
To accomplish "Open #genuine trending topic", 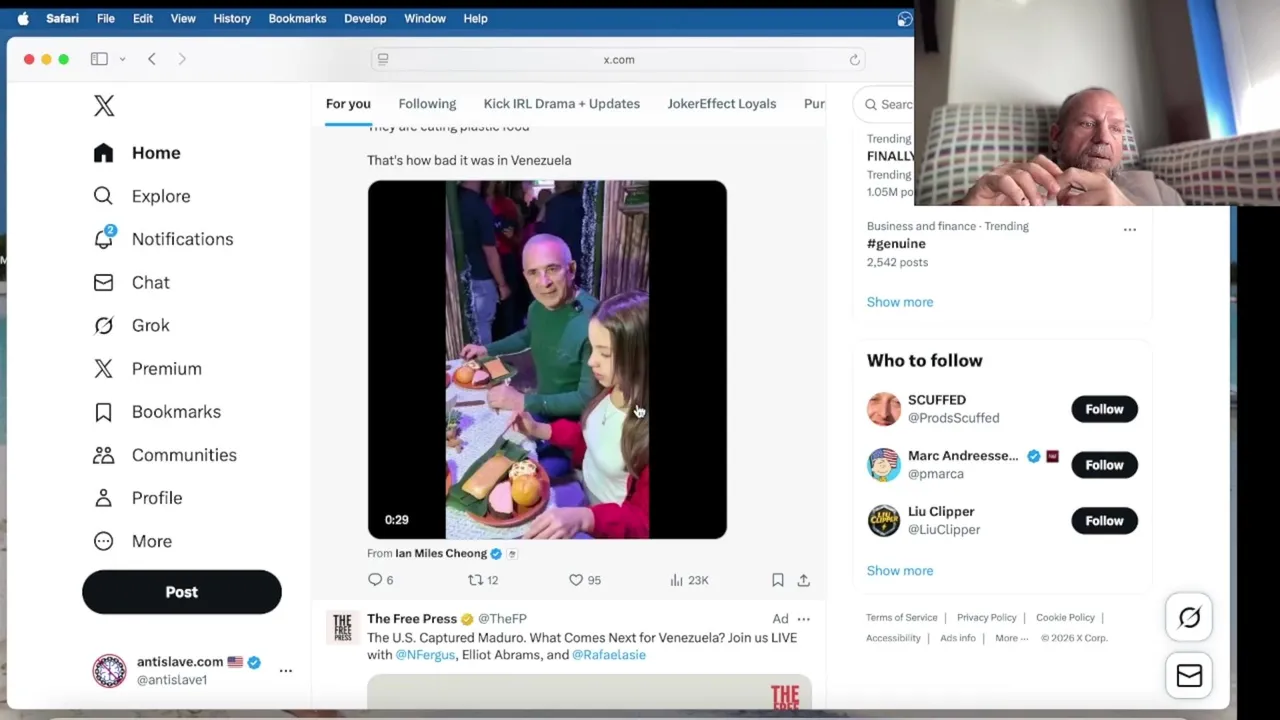I will pyautogui.click(x=896, y=244).
